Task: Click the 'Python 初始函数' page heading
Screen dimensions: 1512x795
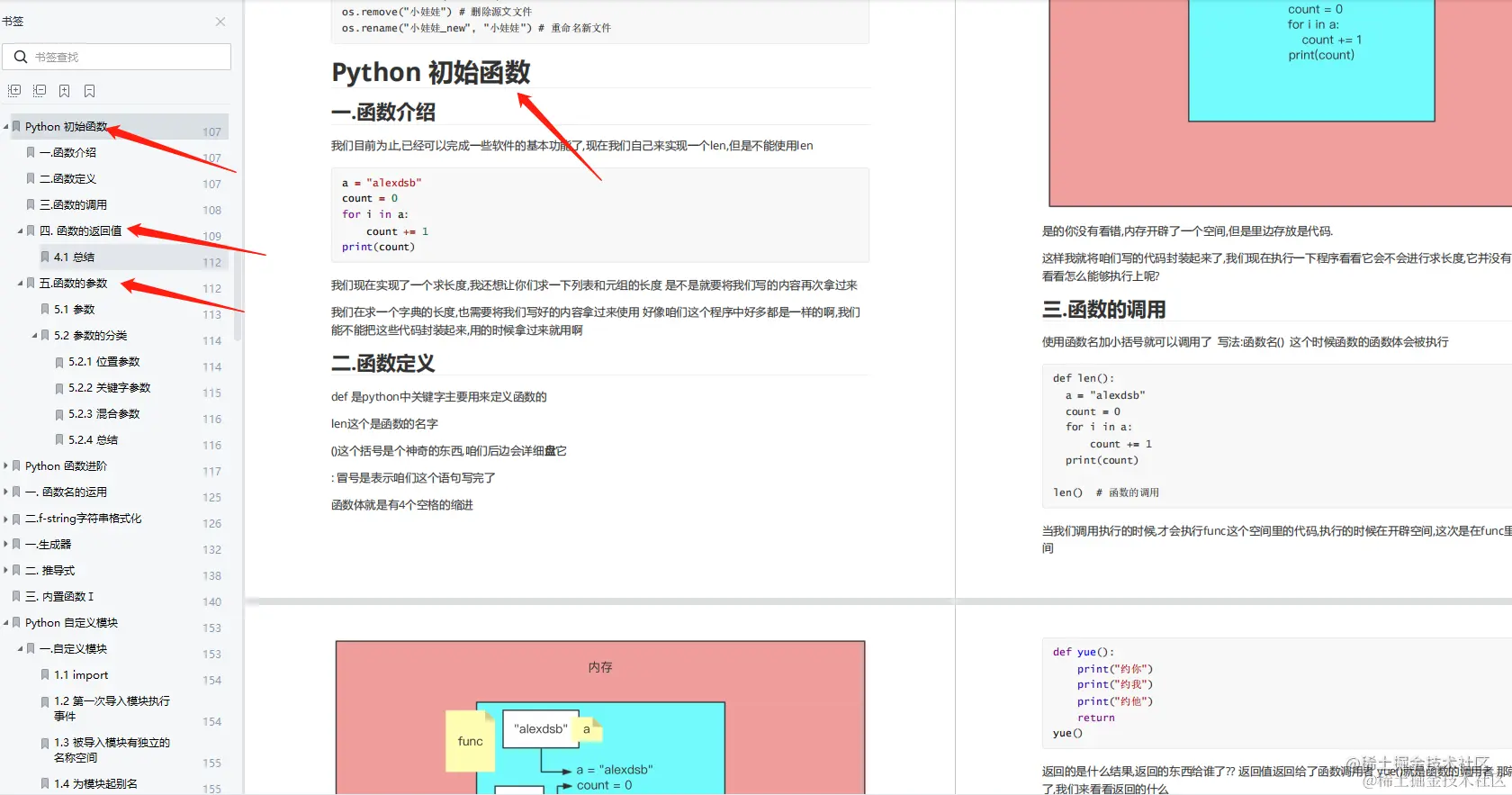Action: click(431, 72)
